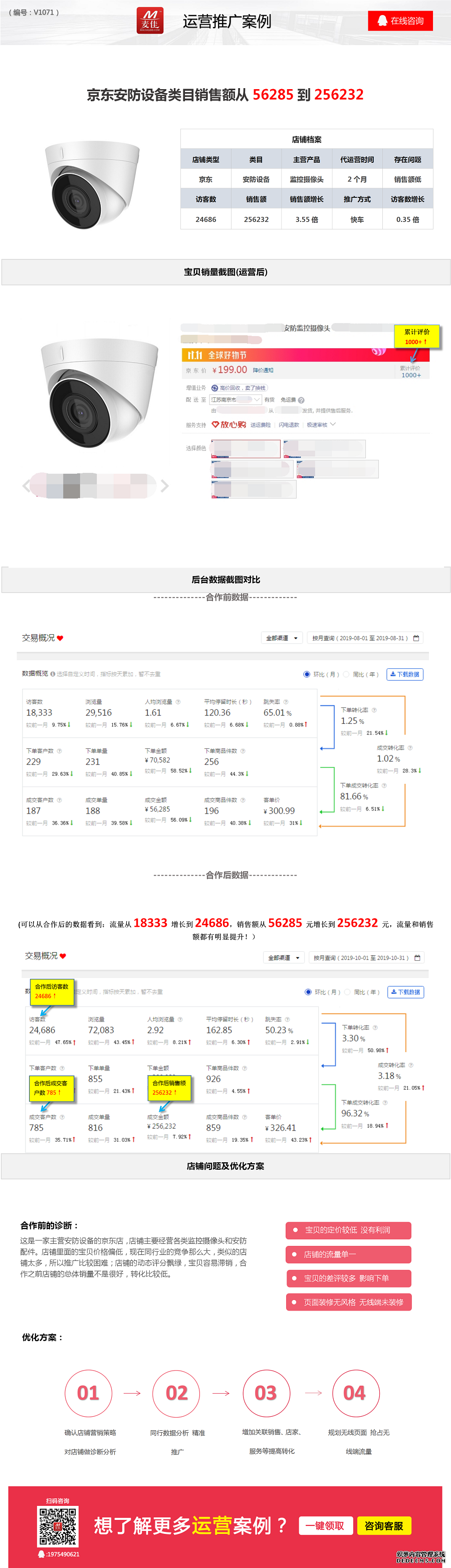Click the 02 step circle
The height and width of the screenshot is (1568, 451).
[176, 1393]
